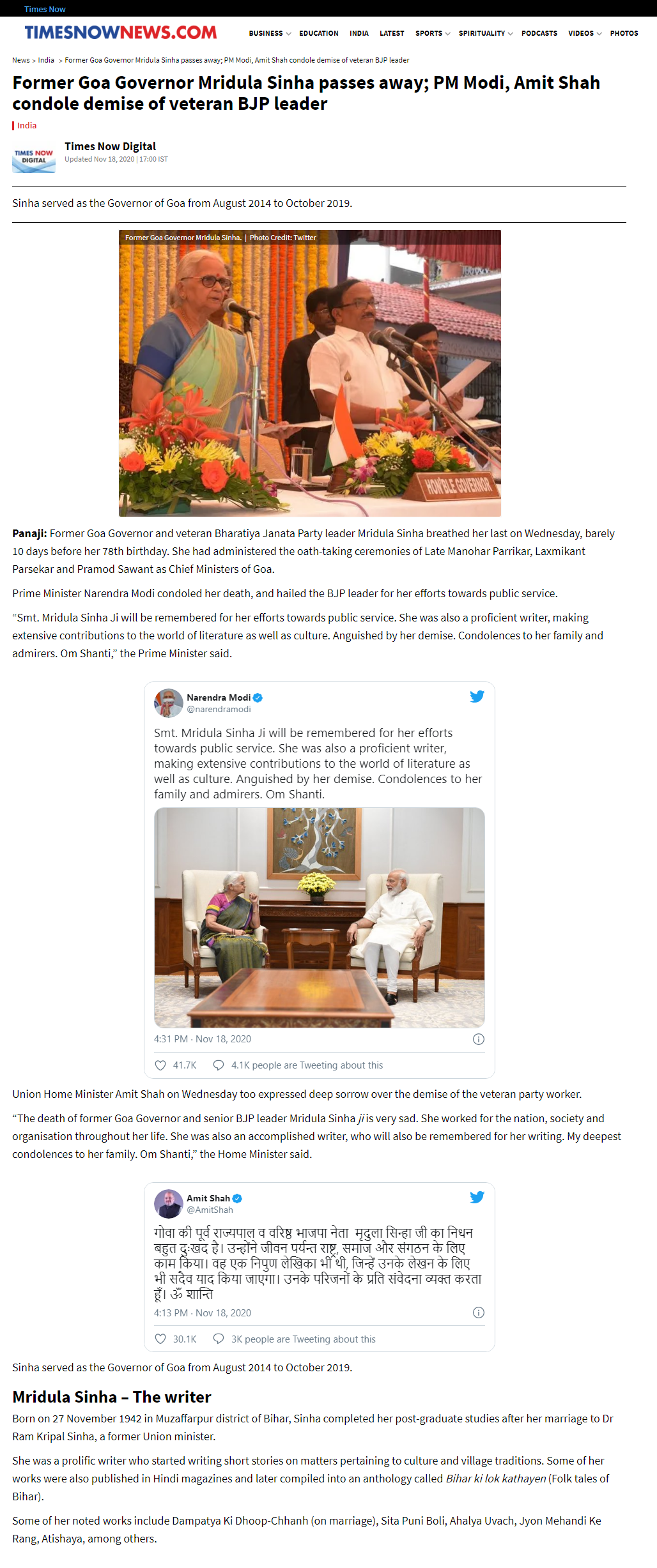Viewport: 657px width, 1568px height.
Task: Open Narendra Modi's profile avatar
Action: 168,703
